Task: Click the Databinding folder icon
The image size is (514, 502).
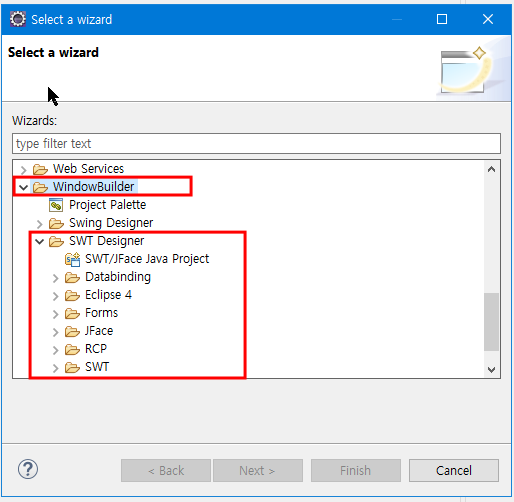Action: (x=72, y=277)
